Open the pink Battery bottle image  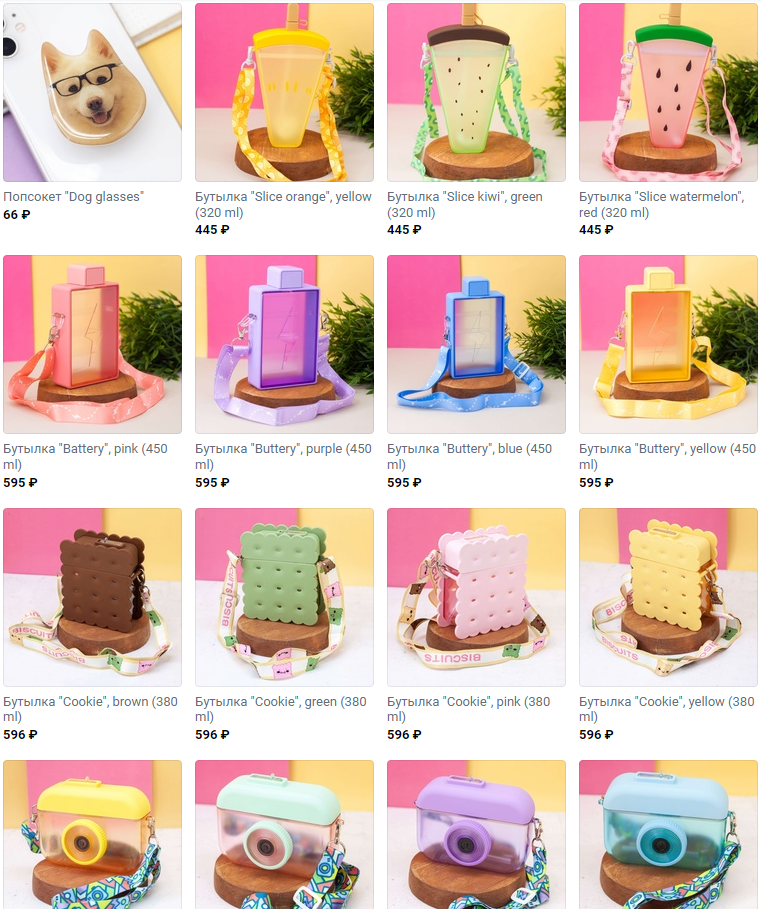point(92,344)
